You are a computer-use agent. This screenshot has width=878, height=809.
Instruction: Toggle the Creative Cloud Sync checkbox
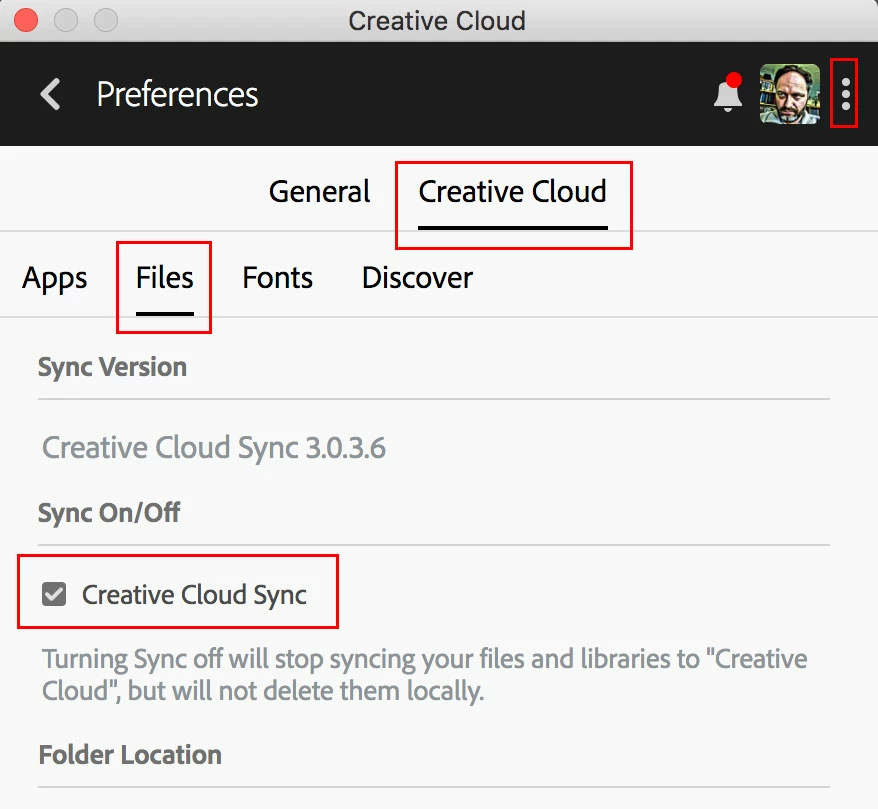(x=54, y=594)
